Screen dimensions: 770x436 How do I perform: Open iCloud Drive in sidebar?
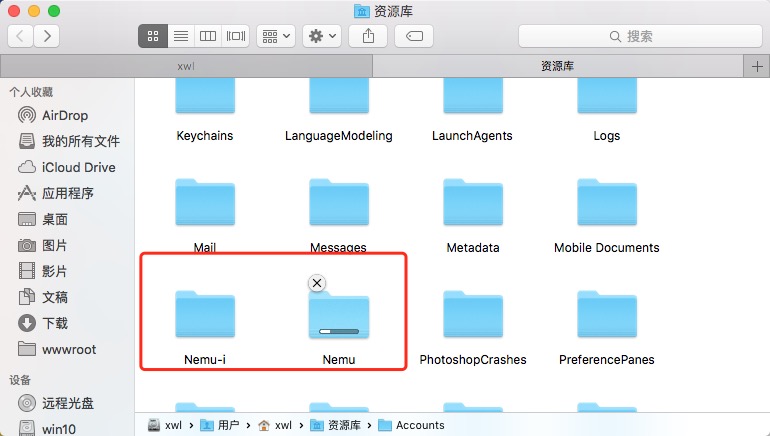(x=78, y=167)
